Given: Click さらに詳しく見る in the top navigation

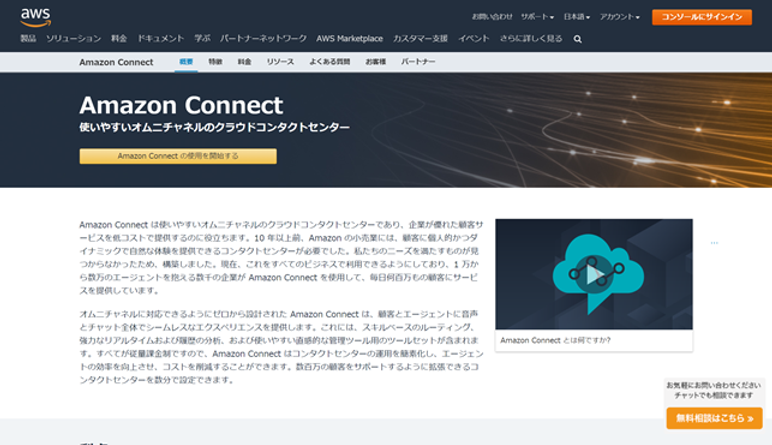Looking at the screenshot, I should [531, 39].
